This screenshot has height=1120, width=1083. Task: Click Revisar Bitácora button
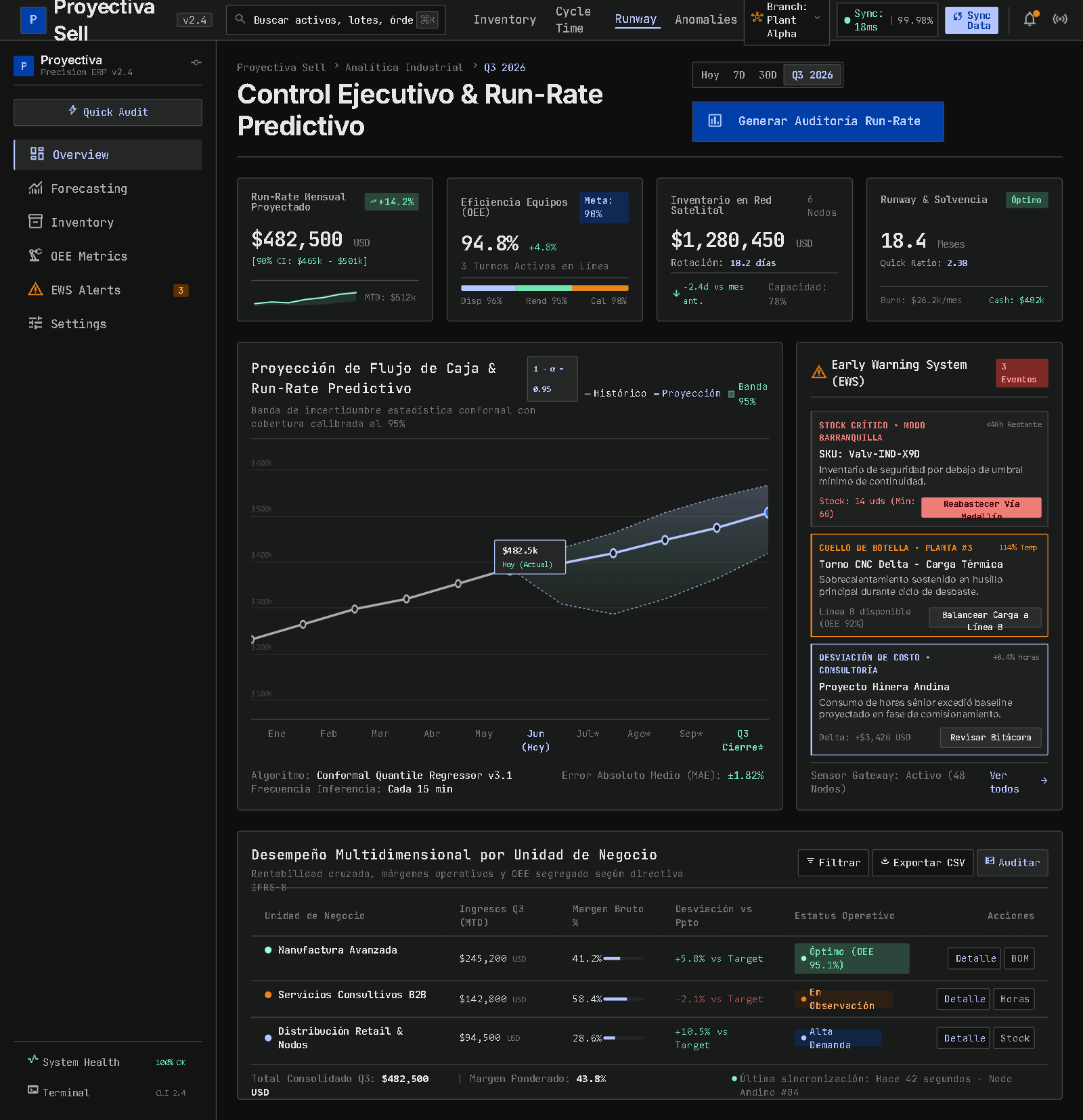[990, 738]
